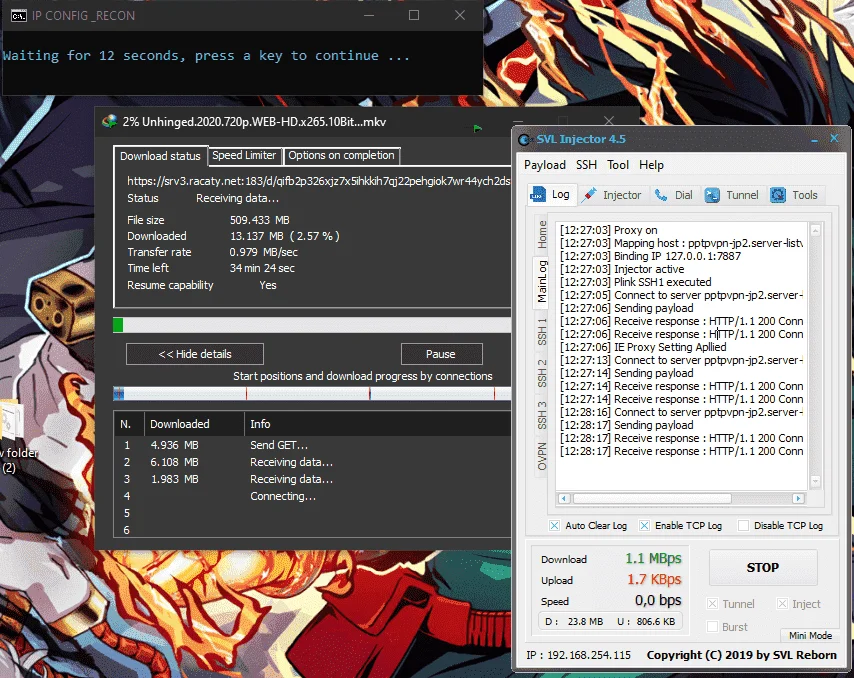
Task: Maximize the IP CONFIG_RECON window
Action: click(x=414, y=15)
